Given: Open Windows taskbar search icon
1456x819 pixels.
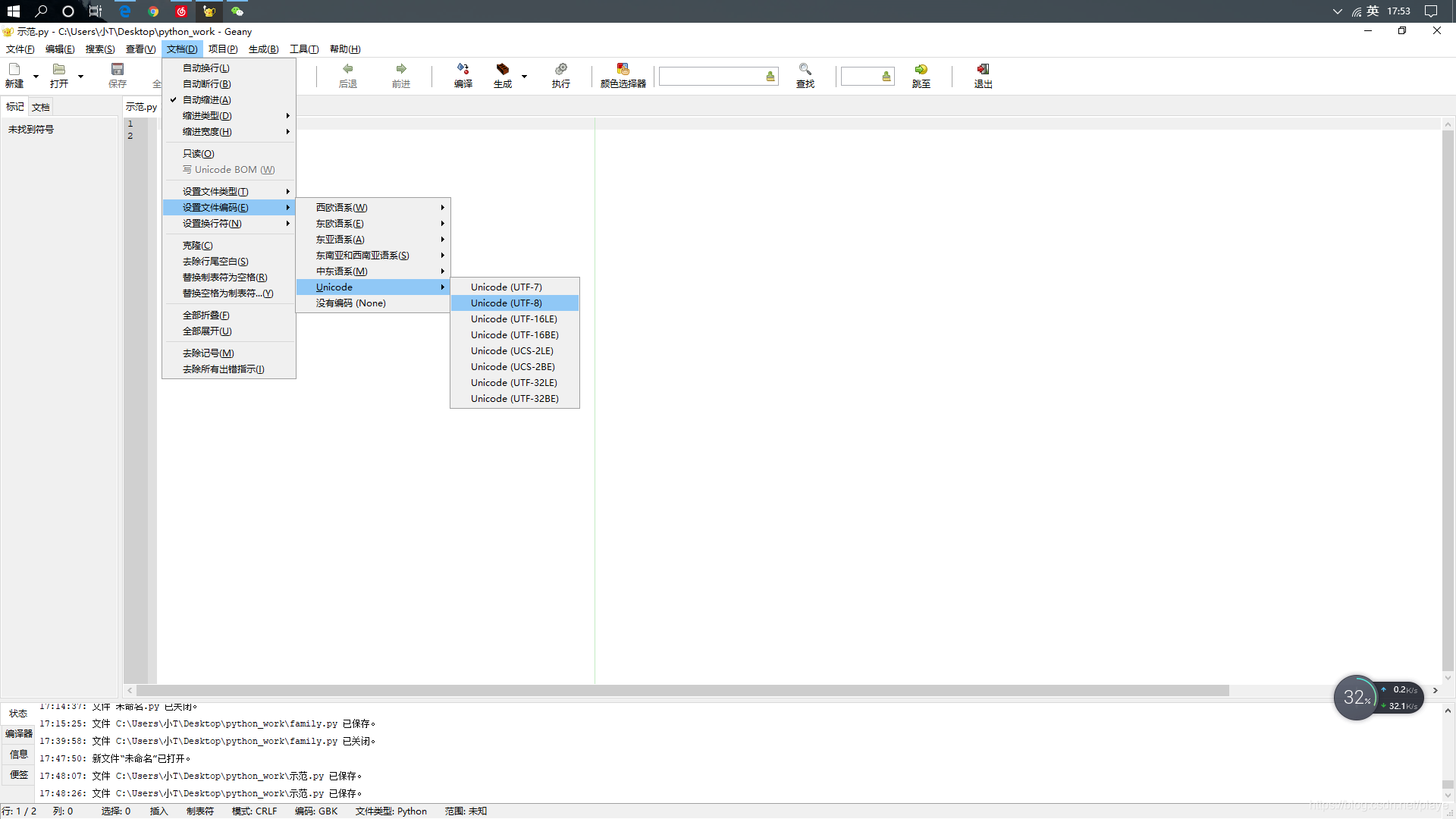Looking at the screenshot, I should 41,11.
